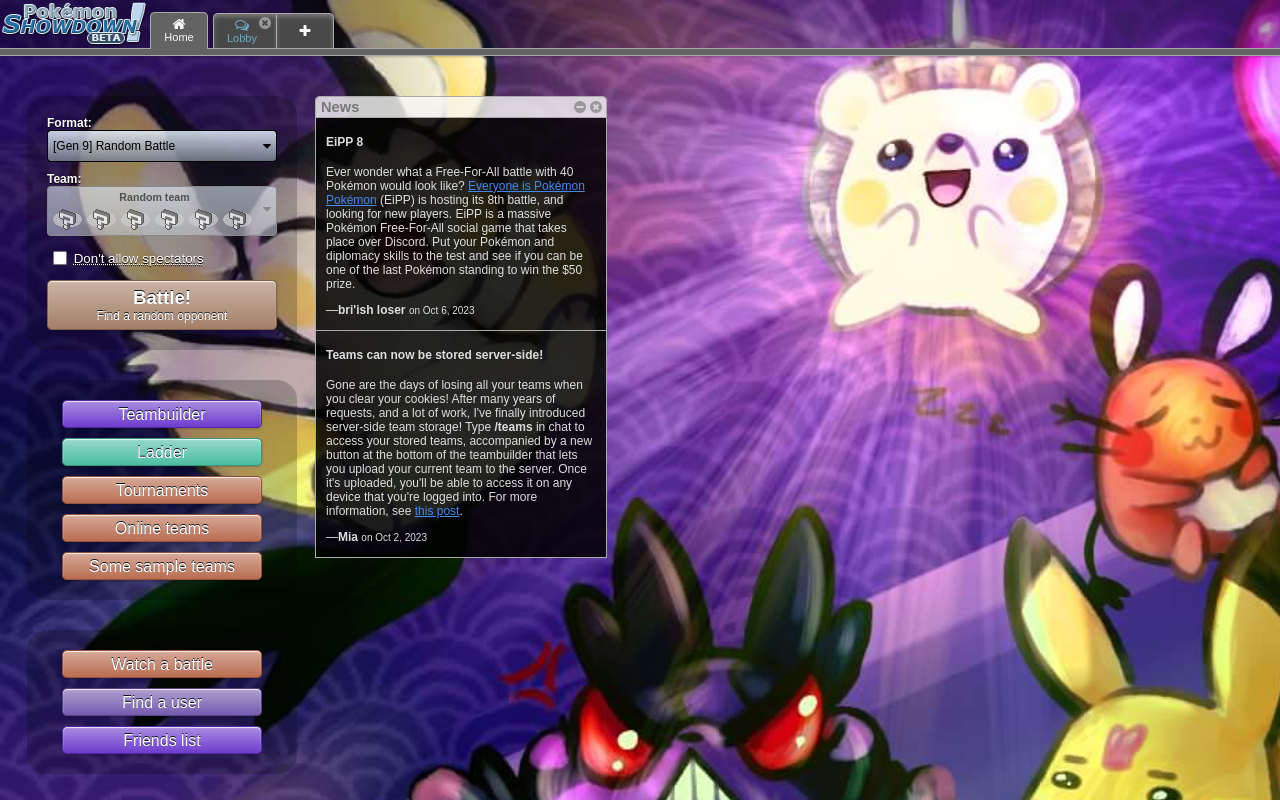Open the Teambuilder

point(162,415)
